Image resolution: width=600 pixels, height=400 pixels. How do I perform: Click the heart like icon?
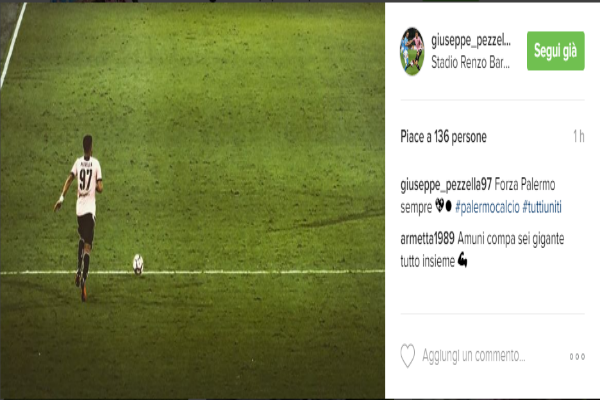408,356
